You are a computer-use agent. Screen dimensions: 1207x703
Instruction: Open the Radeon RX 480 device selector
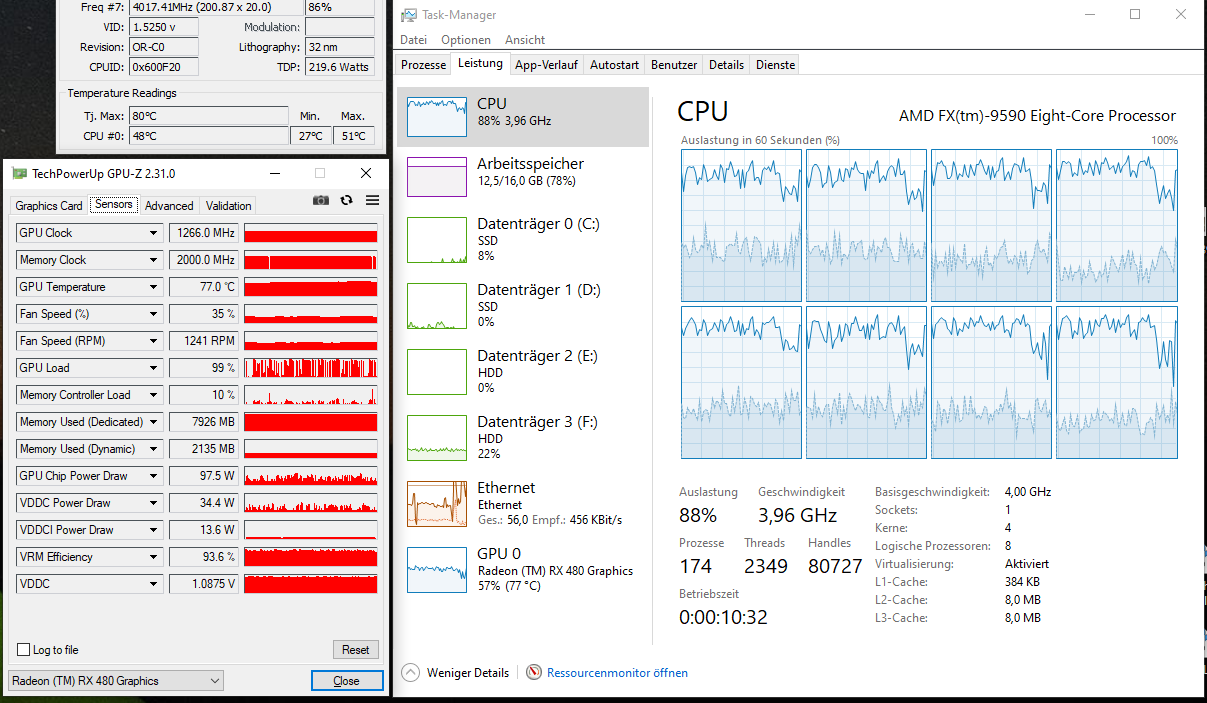tap(116, 681)
